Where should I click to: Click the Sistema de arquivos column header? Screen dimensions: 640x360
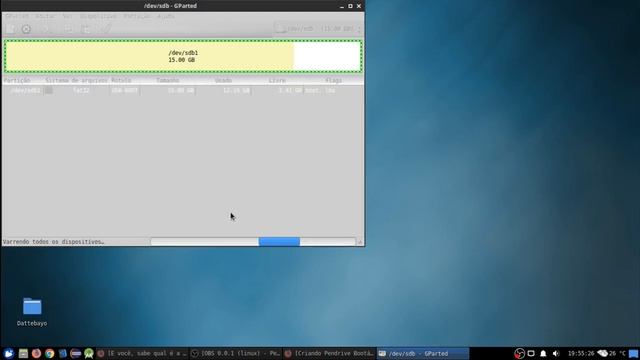tap(76, 80)
